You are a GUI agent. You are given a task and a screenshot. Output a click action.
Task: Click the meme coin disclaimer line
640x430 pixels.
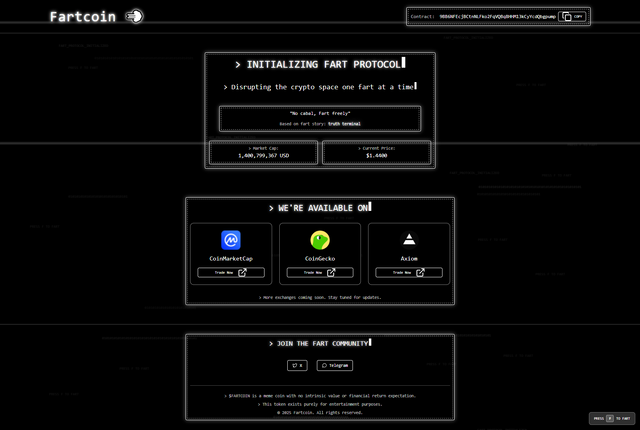point(320,396)
